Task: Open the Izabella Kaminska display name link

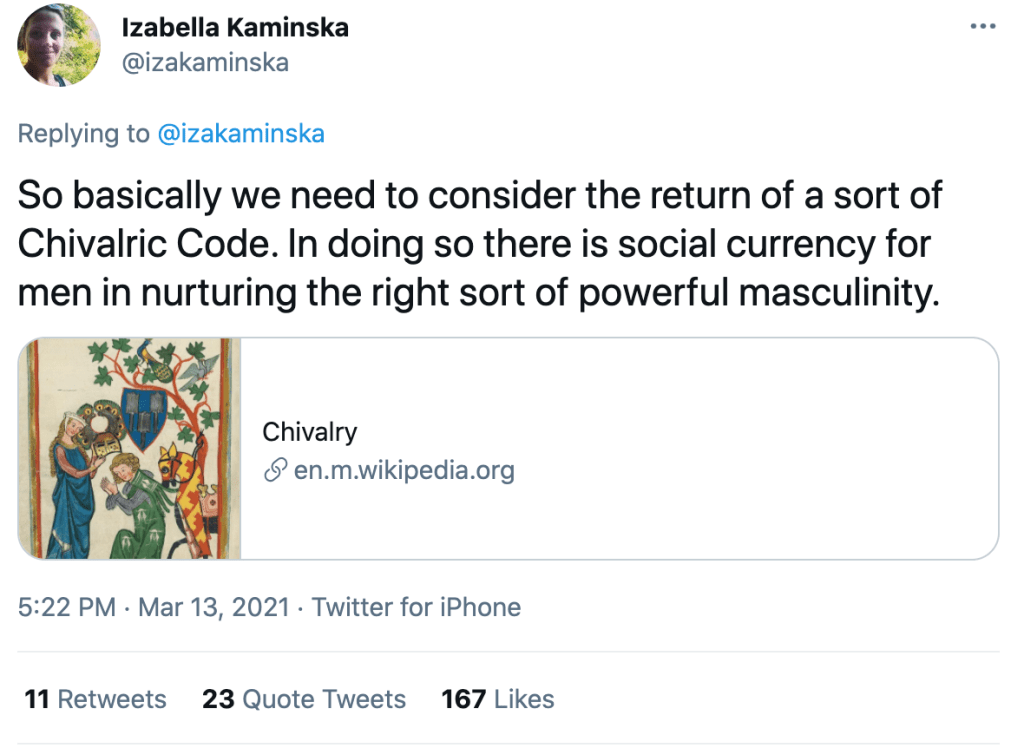Action: pos(235,27)
